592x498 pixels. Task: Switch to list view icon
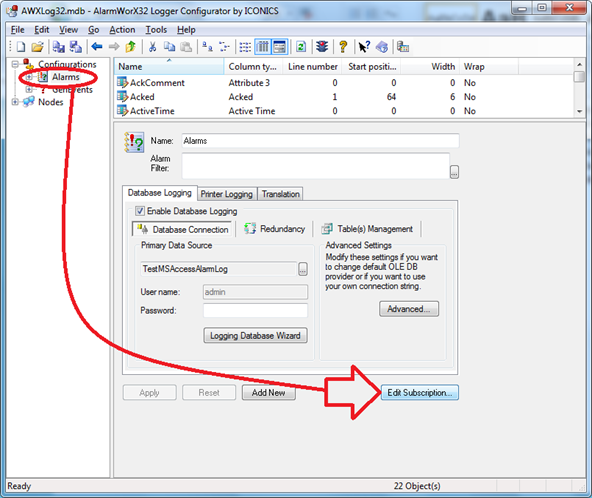click(245, 47)
